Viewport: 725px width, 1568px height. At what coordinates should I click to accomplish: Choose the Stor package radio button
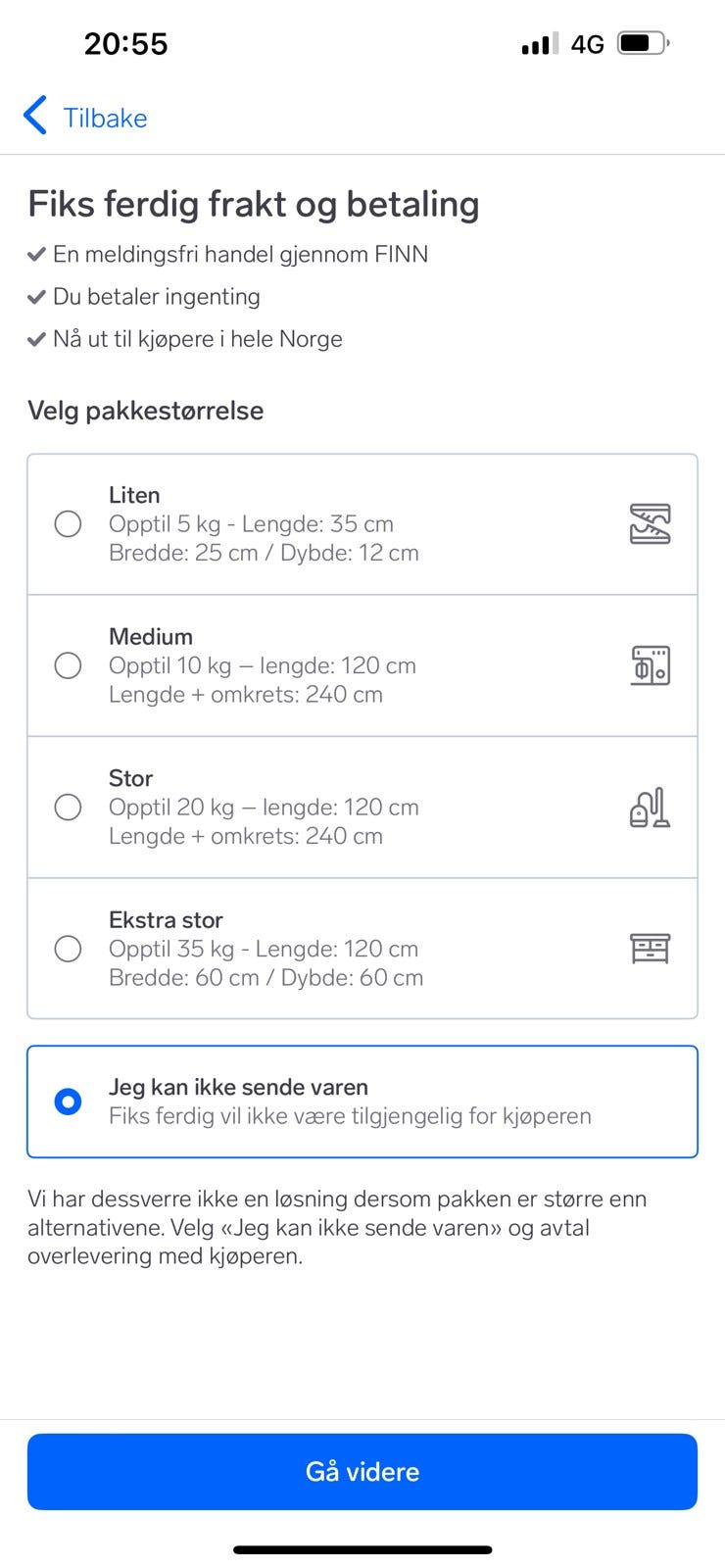coord(68,808)
